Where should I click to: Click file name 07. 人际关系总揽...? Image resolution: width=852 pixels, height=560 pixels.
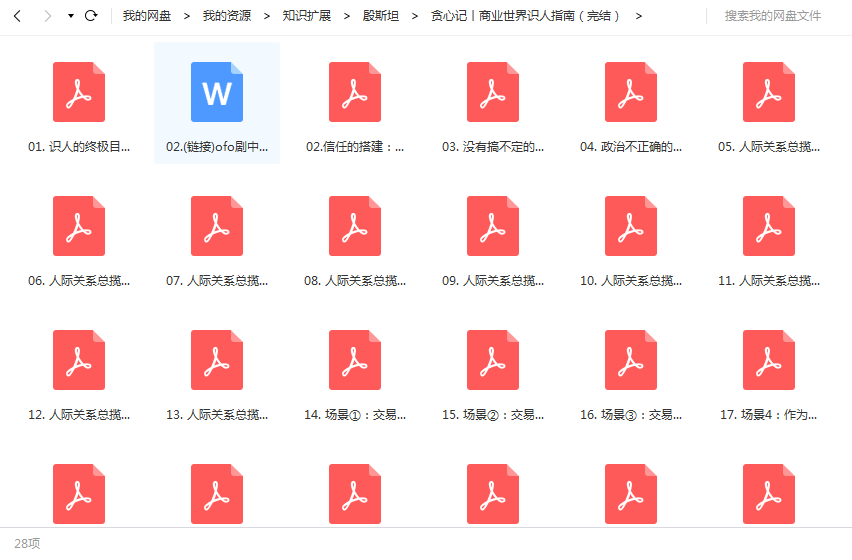pyautogui.click(x=217, y=281)
